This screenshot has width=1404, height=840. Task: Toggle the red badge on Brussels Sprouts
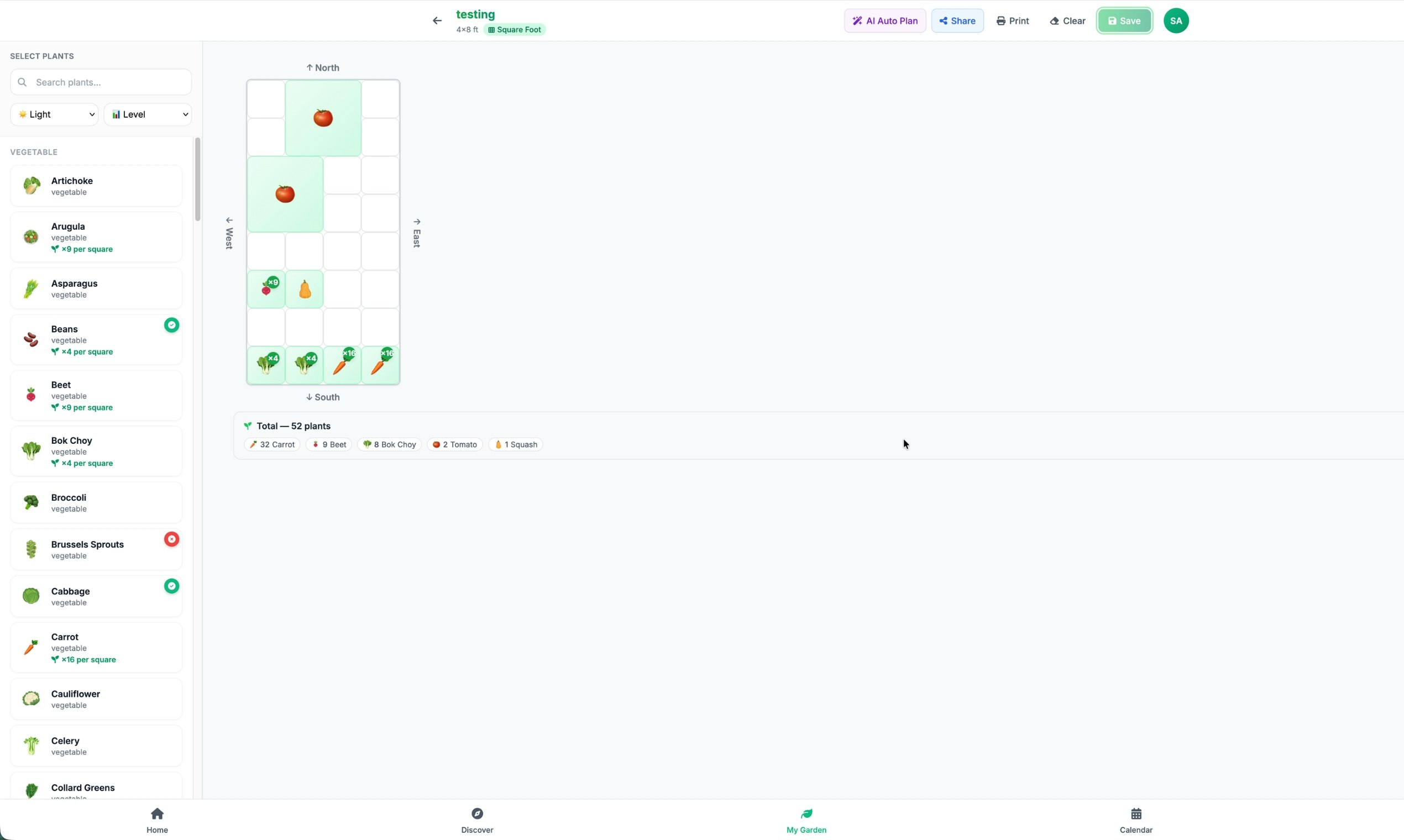tap(171, 539)
